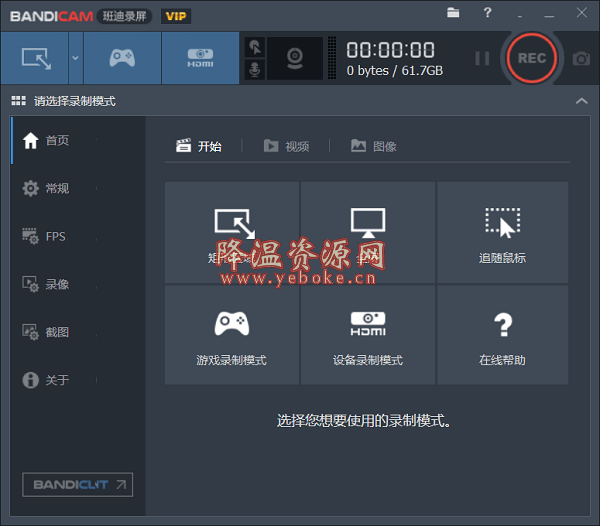Open the 截图 screenshot settings sidebar item
The width and height of the screenshot is (600, 526).
coord(78,332)
